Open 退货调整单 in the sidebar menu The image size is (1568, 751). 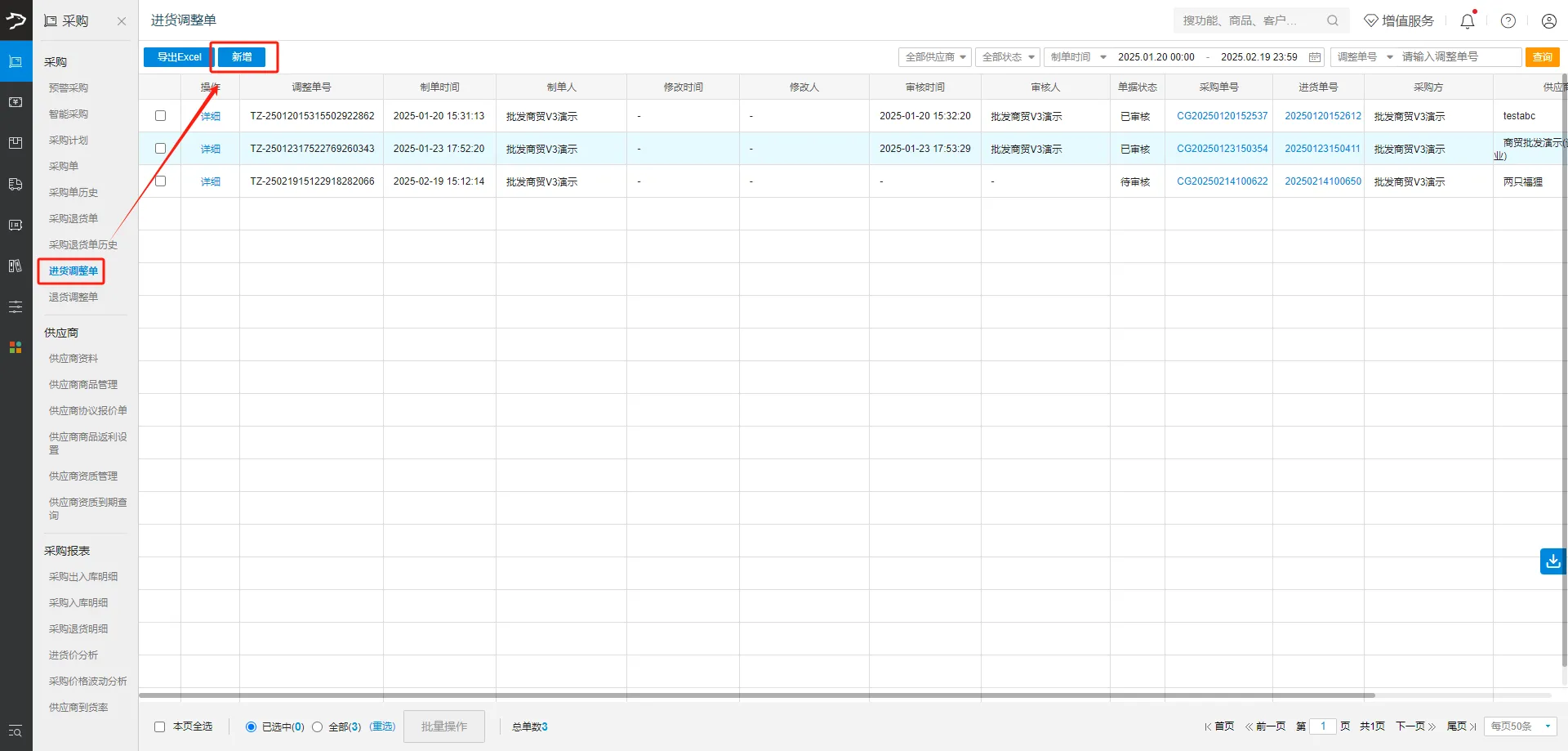click(73, 297)
